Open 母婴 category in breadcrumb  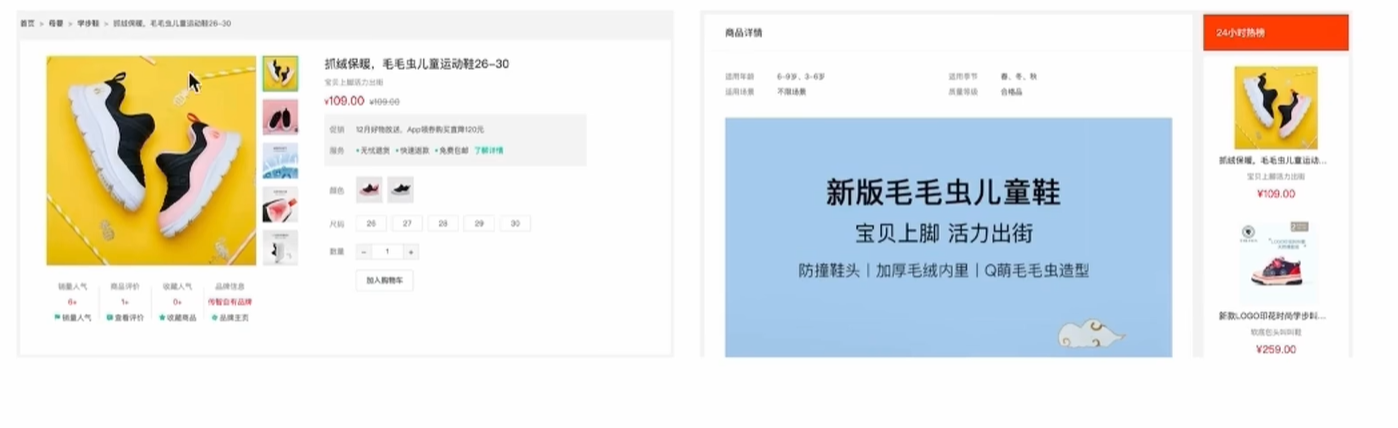tap(56, 22)
